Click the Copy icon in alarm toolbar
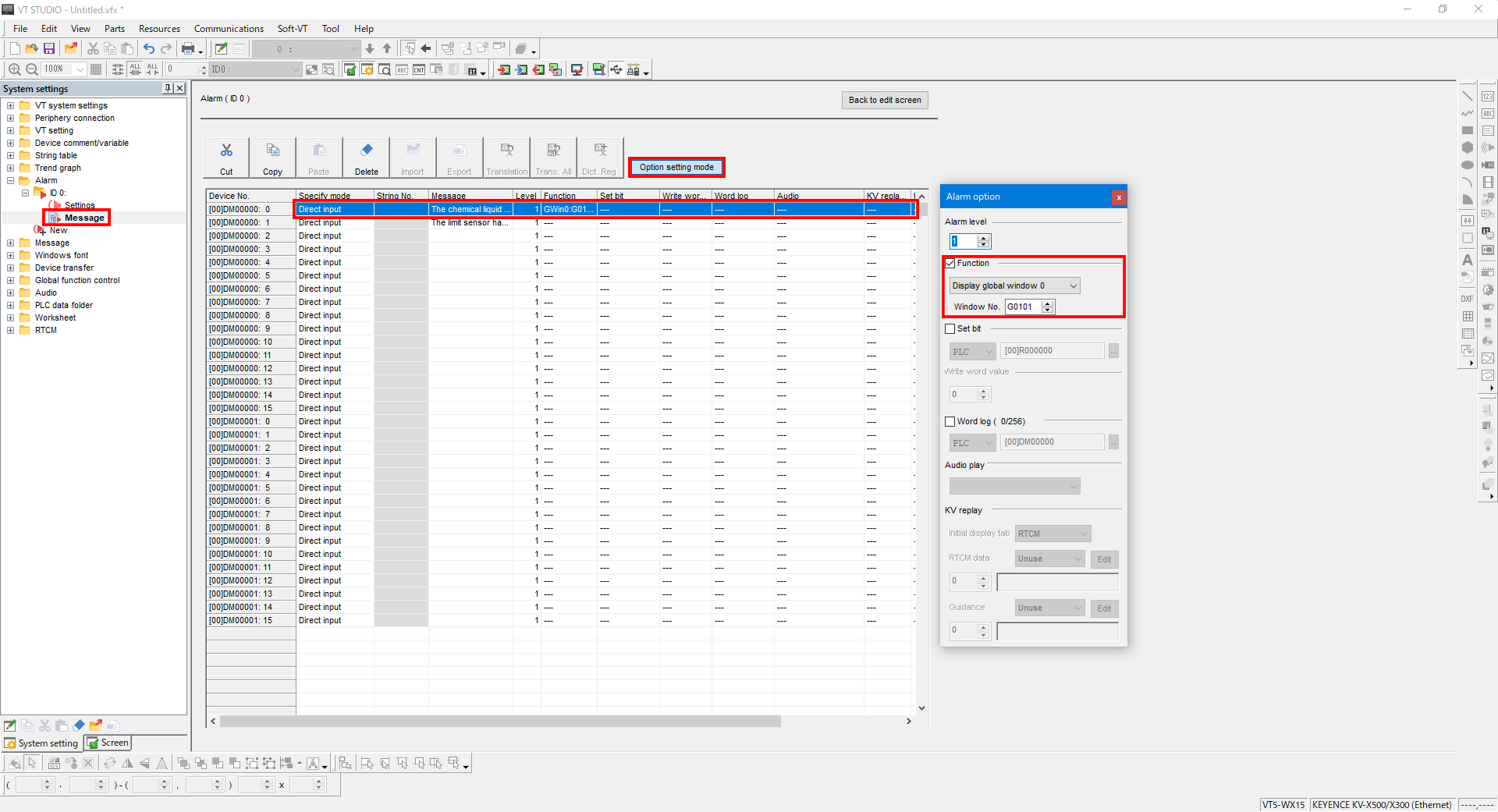 [272, 158]
